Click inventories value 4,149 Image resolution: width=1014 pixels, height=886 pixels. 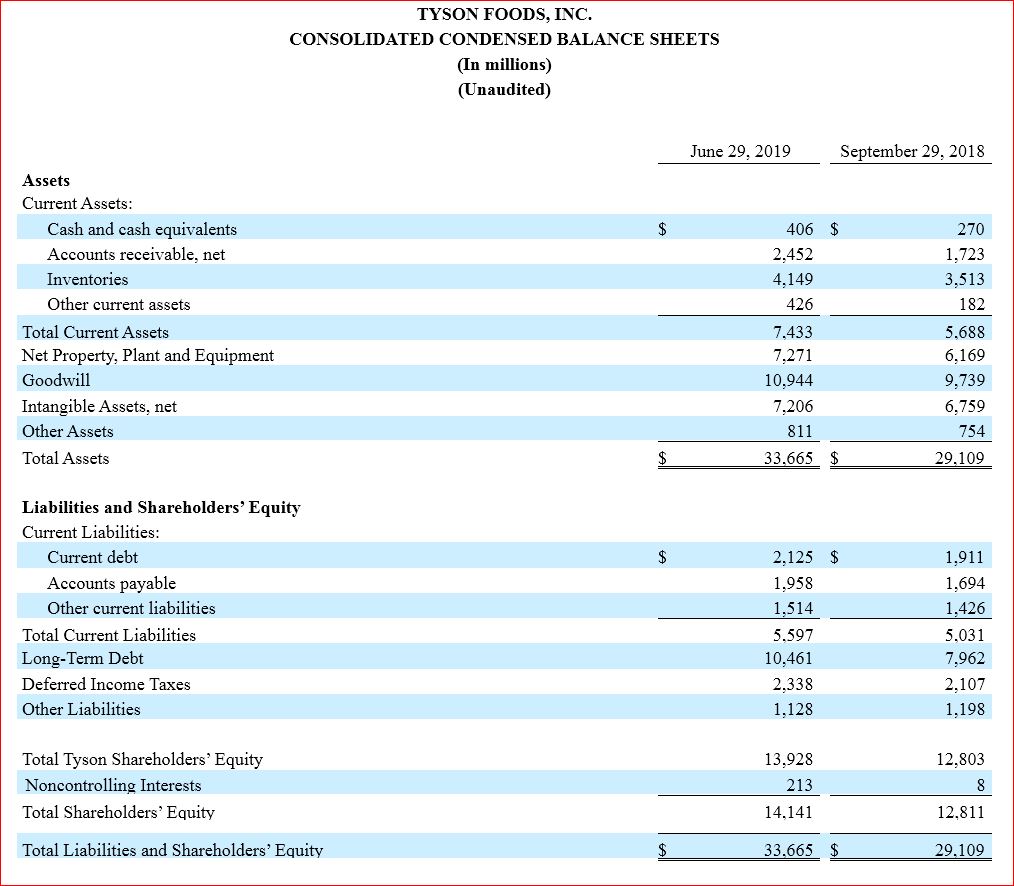click(792, 279)
